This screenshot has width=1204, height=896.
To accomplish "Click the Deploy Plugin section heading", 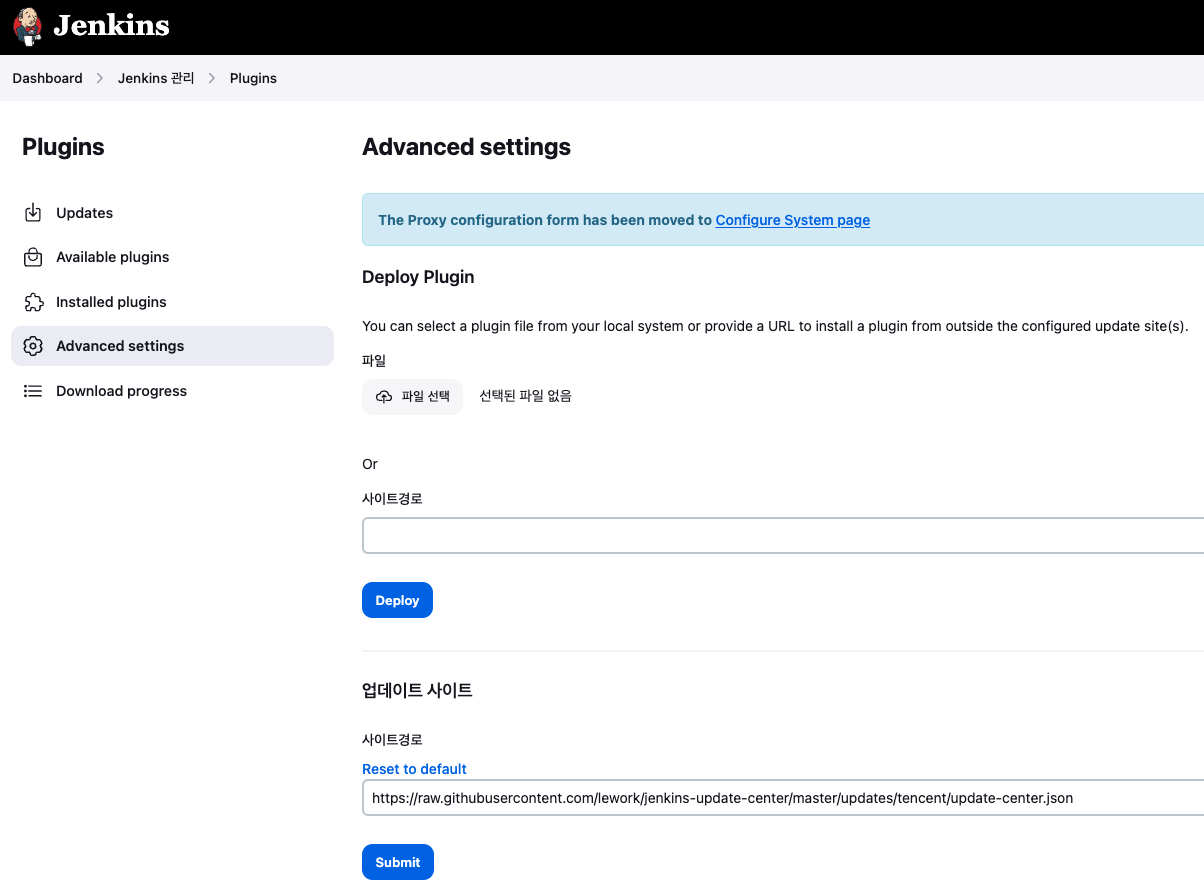I will point(418,277).
